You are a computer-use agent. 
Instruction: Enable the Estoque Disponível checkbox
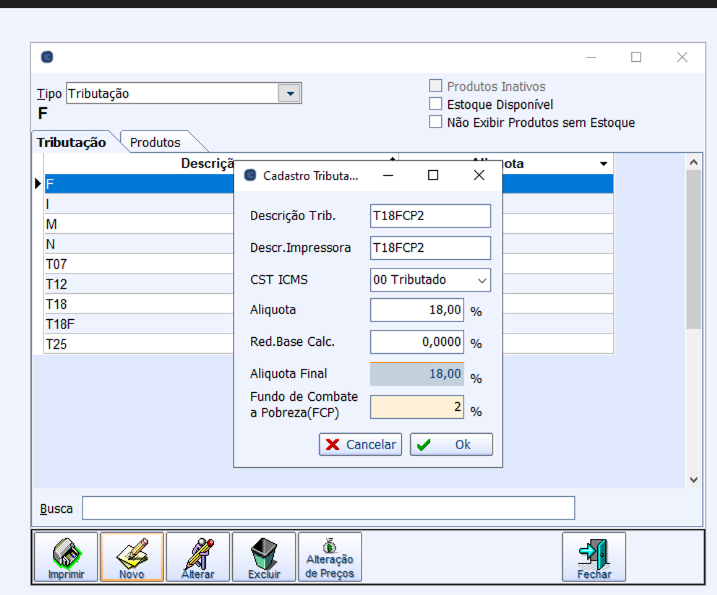435,104
